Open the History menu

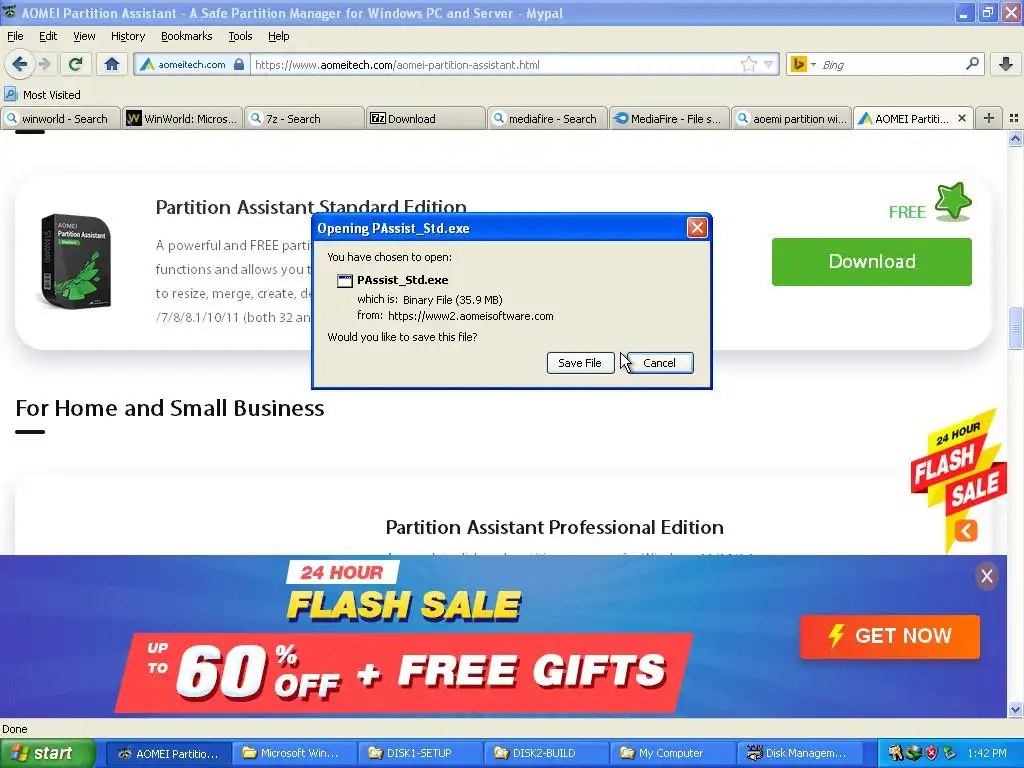click(x=127, y=36)
